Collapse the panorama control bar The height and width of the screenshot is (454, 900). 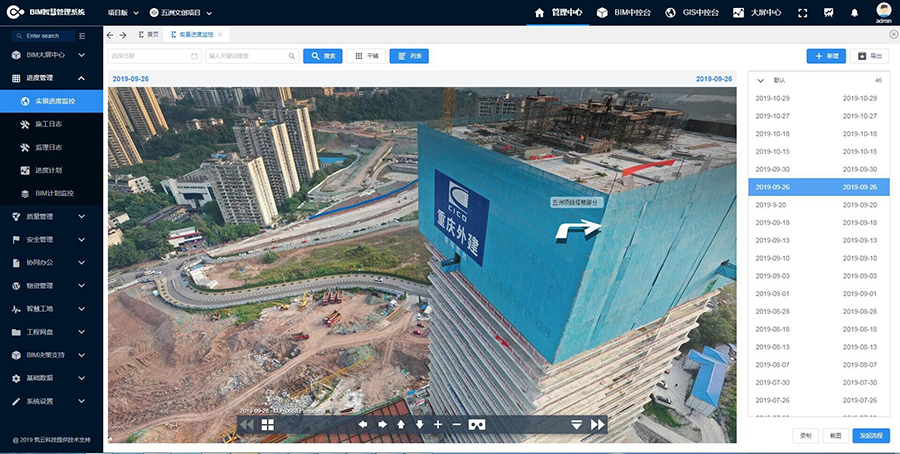[x=576, y=425]
